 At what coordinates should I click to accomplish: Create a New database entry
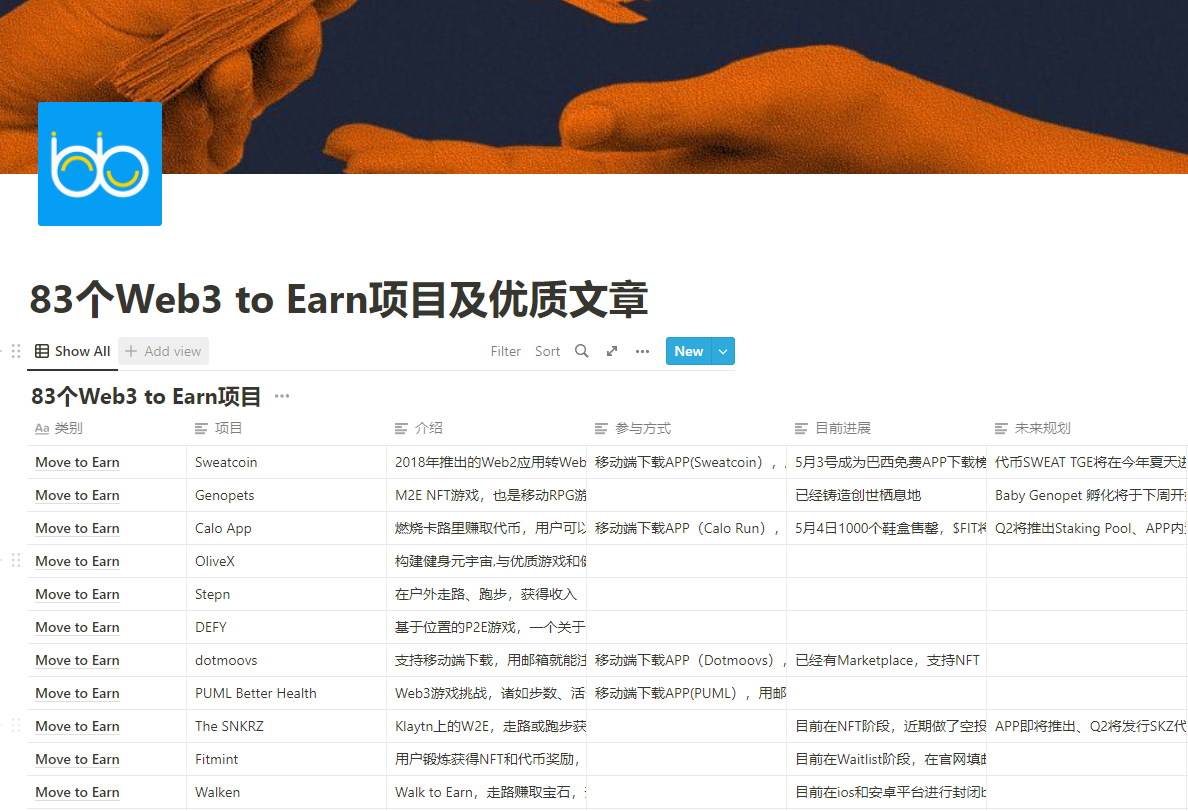tap(689, 351)
